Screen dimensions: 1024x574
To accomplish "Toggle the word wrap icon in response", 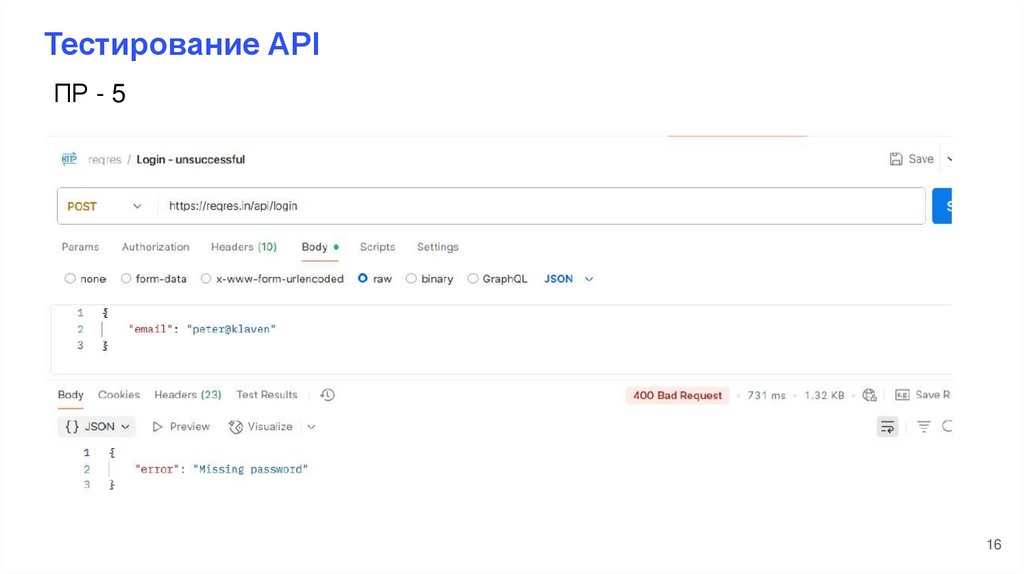I will tap(887, 427).
